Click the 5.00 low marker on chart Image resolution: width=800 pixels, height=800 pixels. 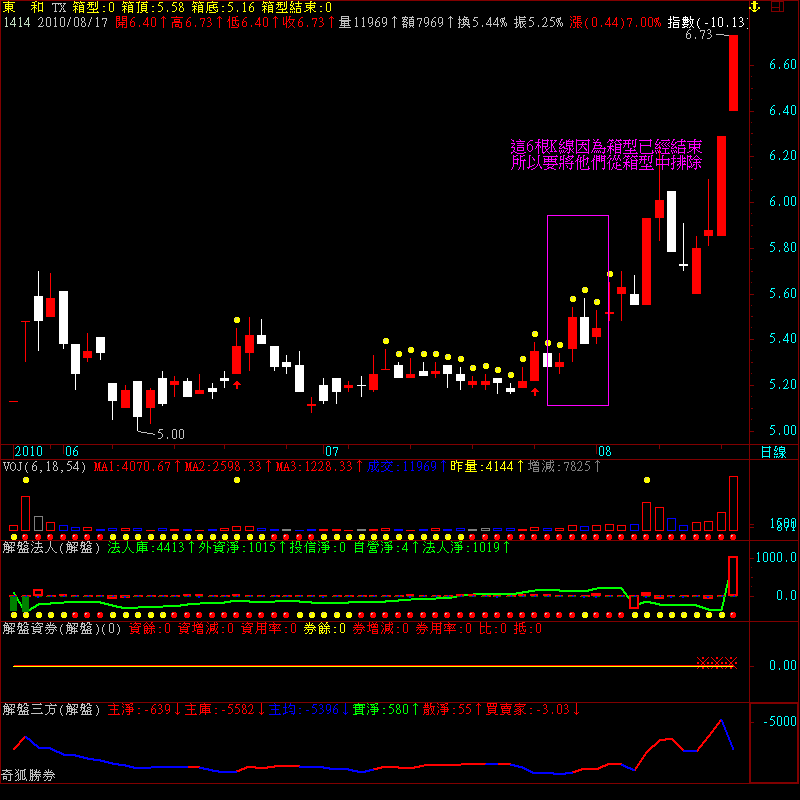[171, 434]
